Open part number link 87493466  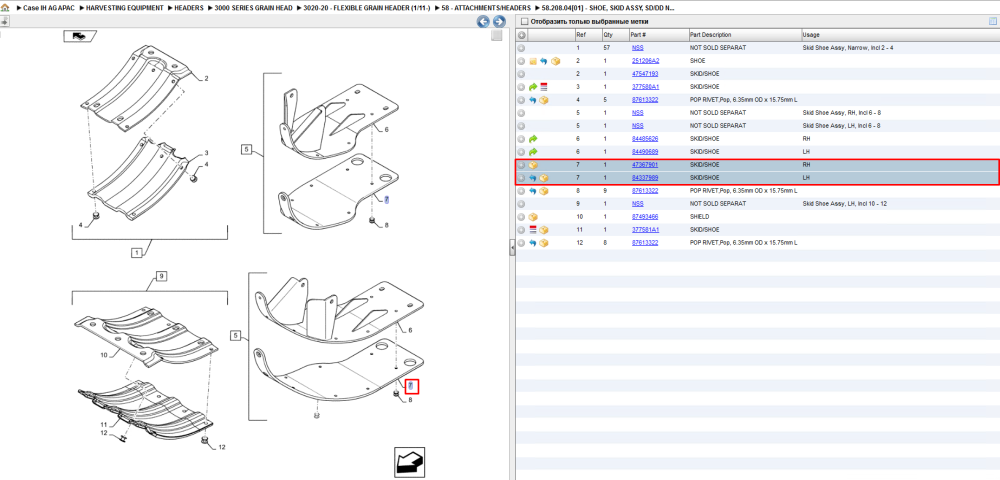click(x=645, y=217)
